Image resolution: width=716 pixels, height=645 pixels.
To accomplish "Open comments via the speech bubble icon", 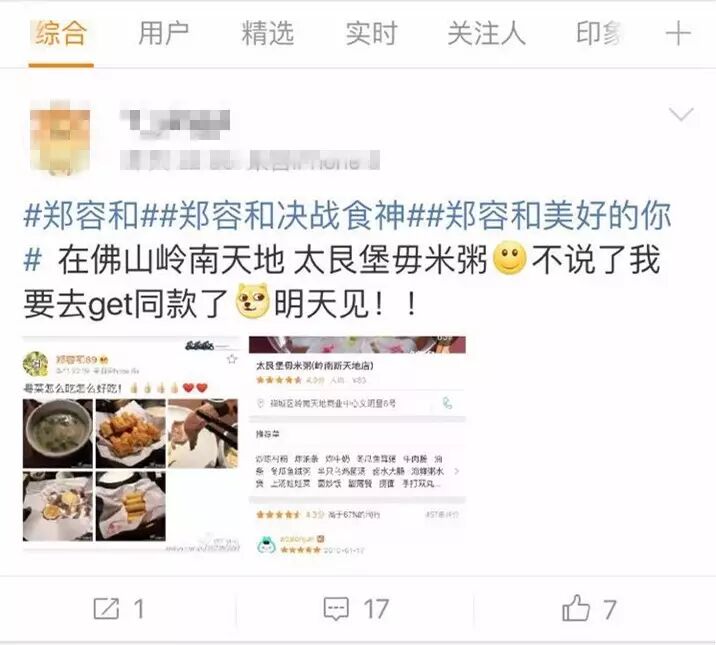I will (x=336, y=608).
